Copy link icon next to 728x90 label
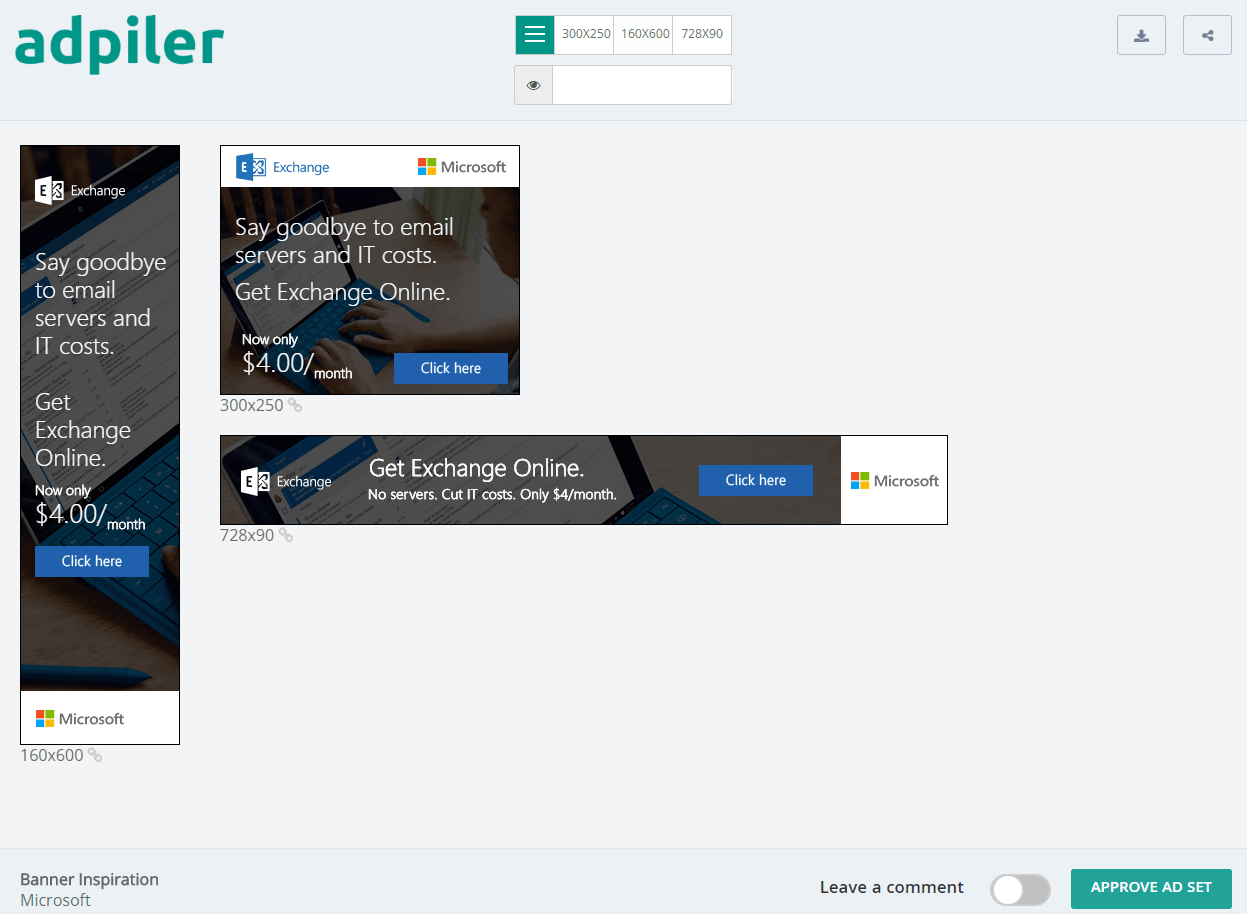Screen dimensions: 1247x914 pos(286,535)
